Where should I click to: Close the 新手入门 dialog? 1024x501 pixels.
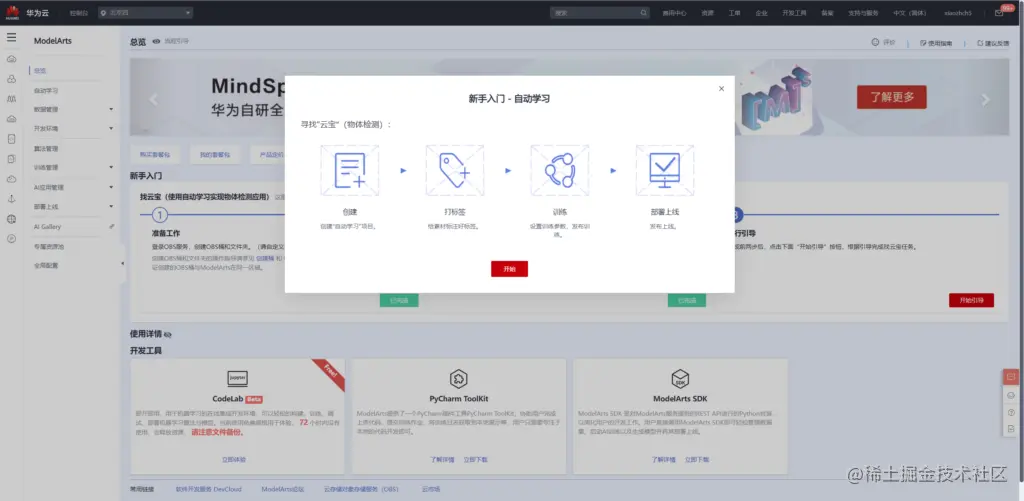coord(721,89)
